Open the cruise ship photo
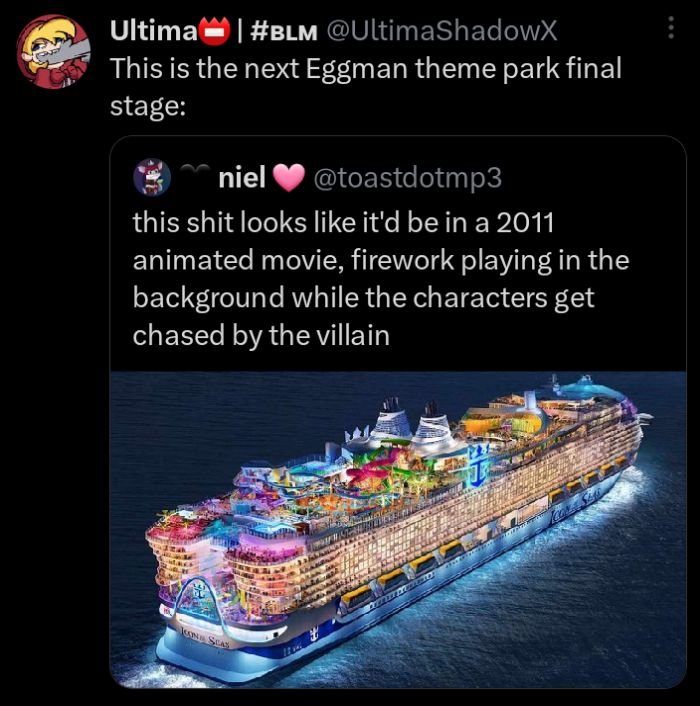This screenshot has height=706, width=700. [398, 529]
